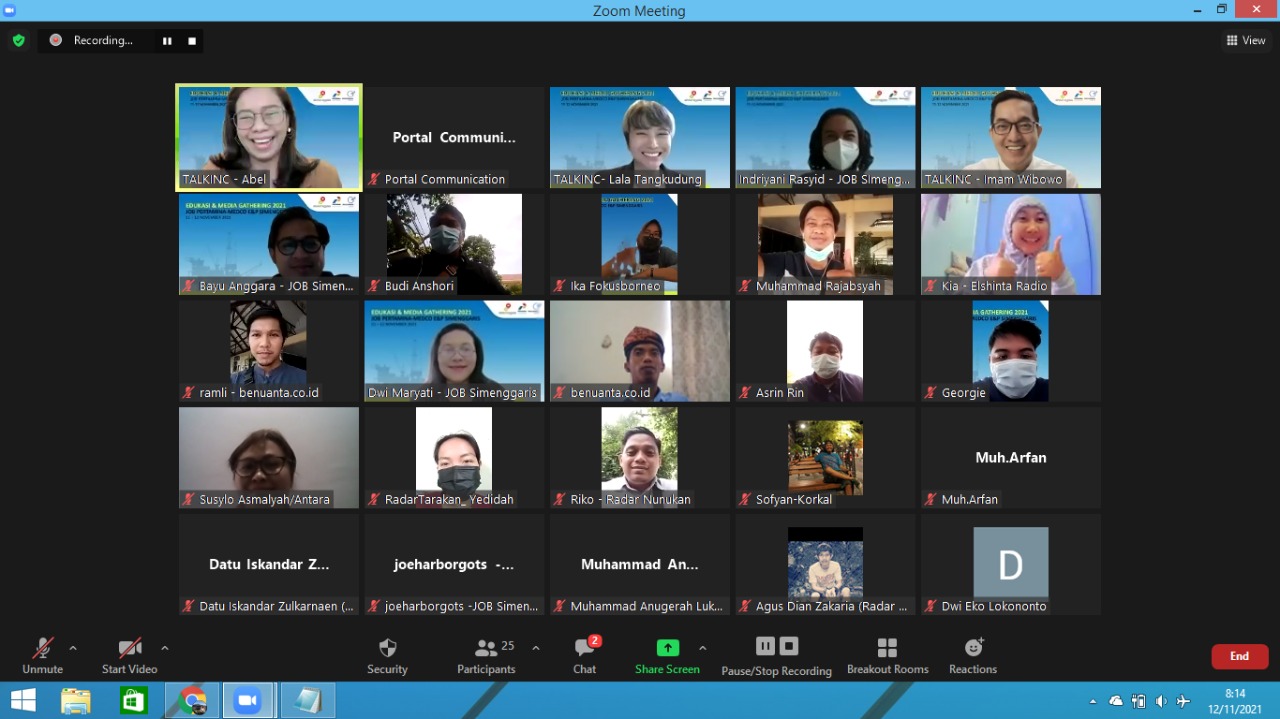Select the Sofyan-Korkal video tile
Image resolution: width=1280 pixels, height=719 pixels.
pyautogui.click(x=825, y=458)
